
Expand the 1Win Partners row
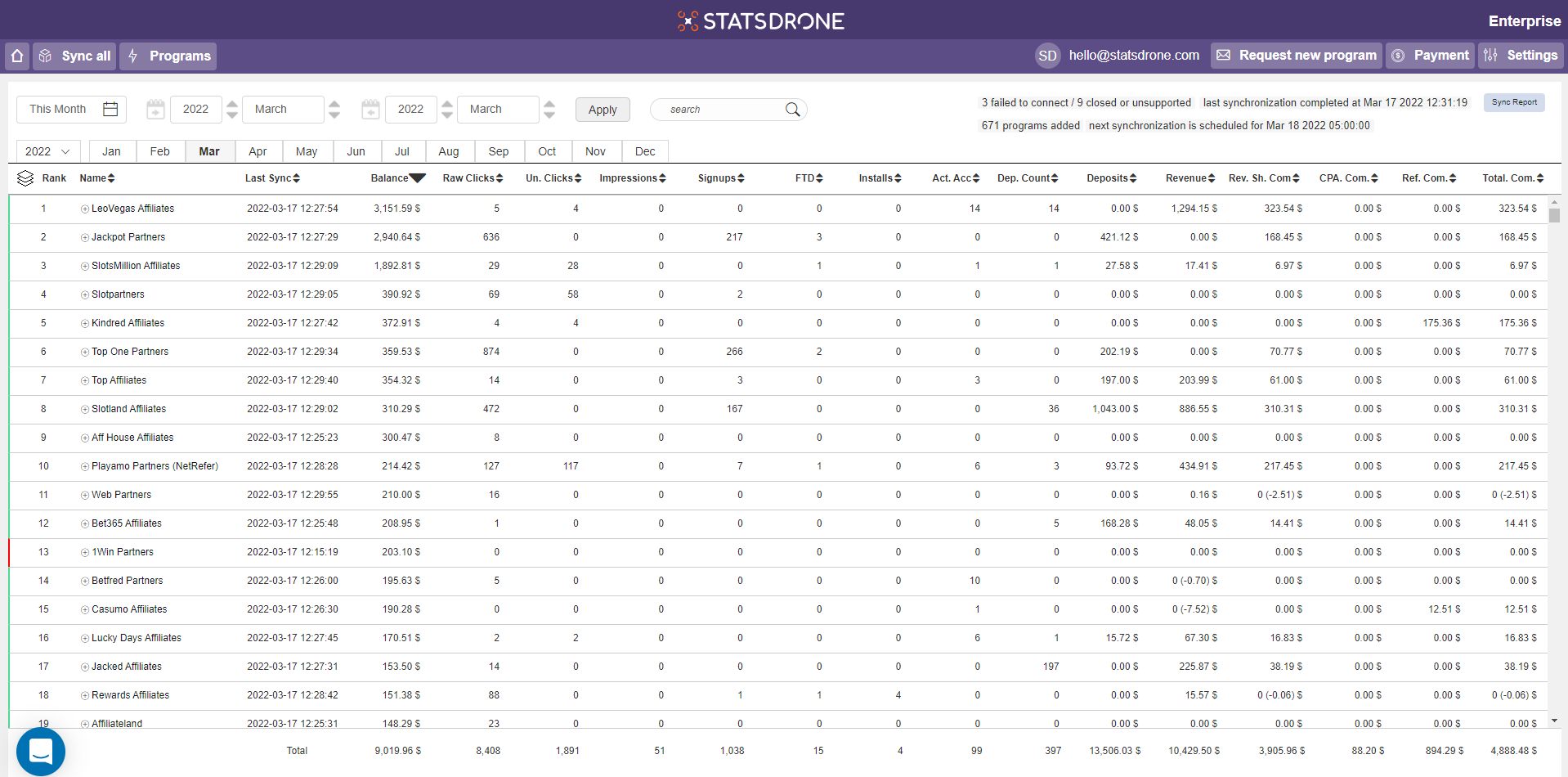85,553
